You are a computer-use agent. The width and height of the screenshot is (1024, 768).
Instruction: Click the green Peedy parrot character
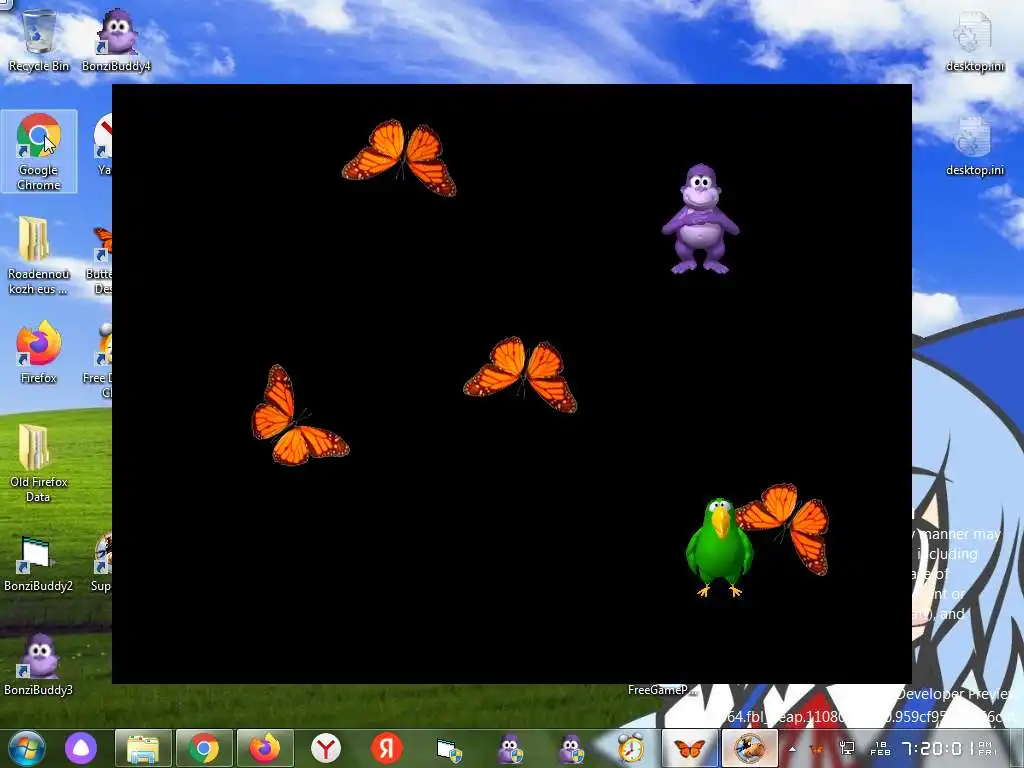coord(717,547)
